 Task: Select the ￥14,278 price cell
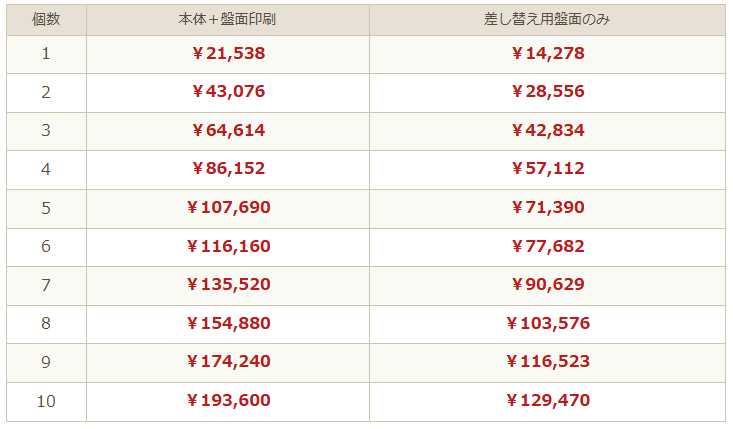point(547,53)
